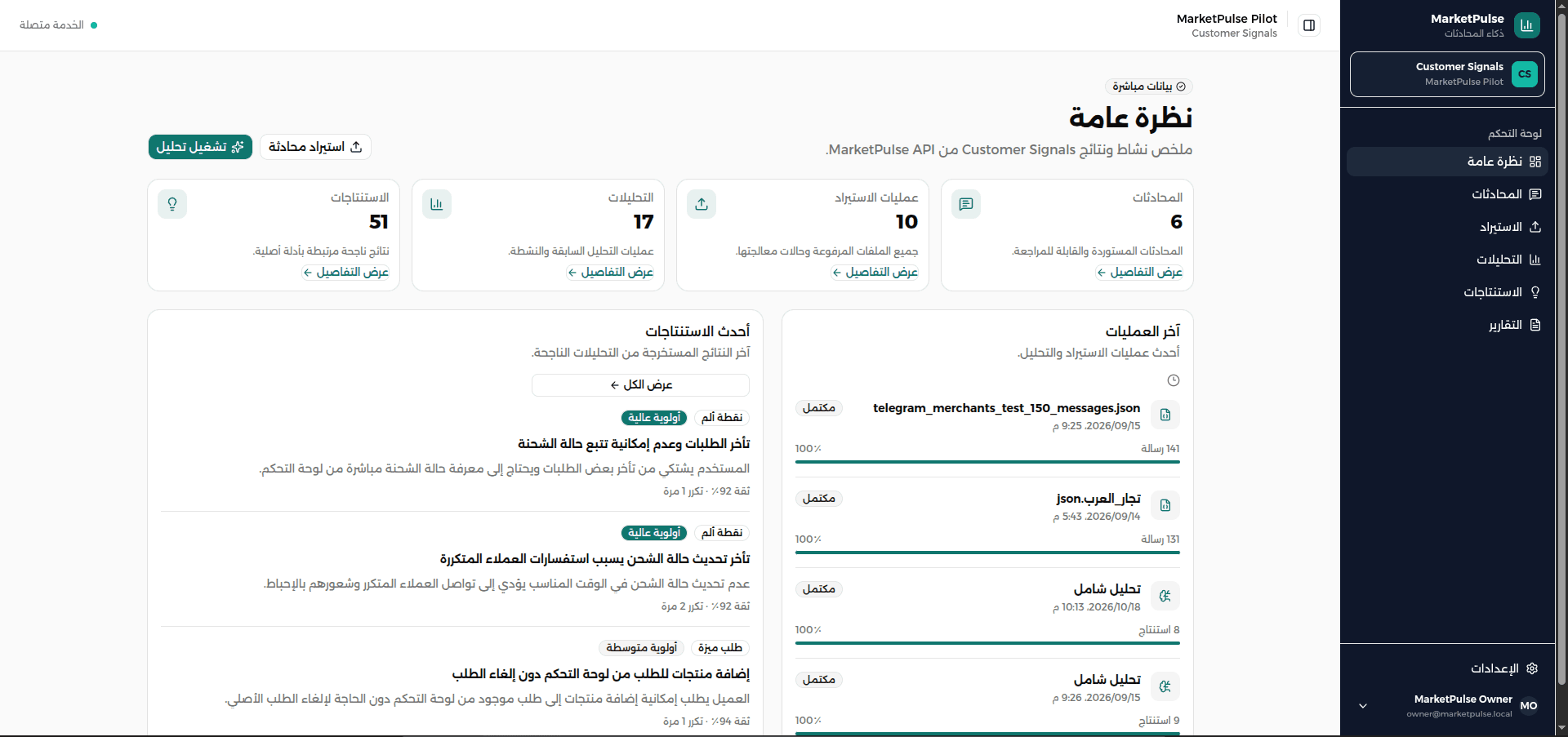Click the استيراد محادثة button

click(316, 147)
